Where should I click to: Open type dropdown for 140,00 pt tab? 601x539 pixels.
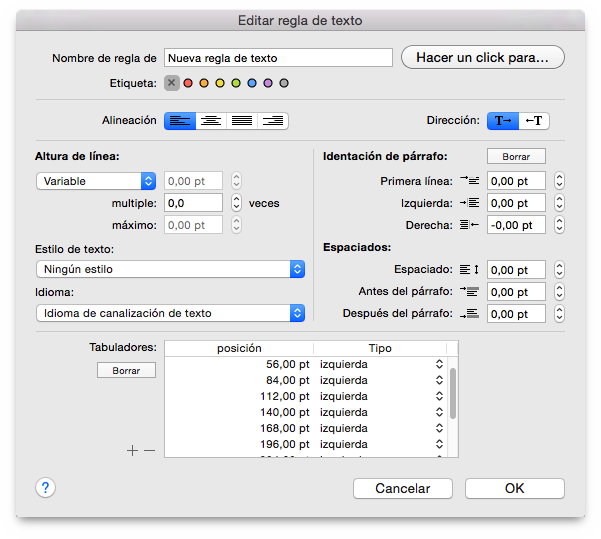click(439, 412)
